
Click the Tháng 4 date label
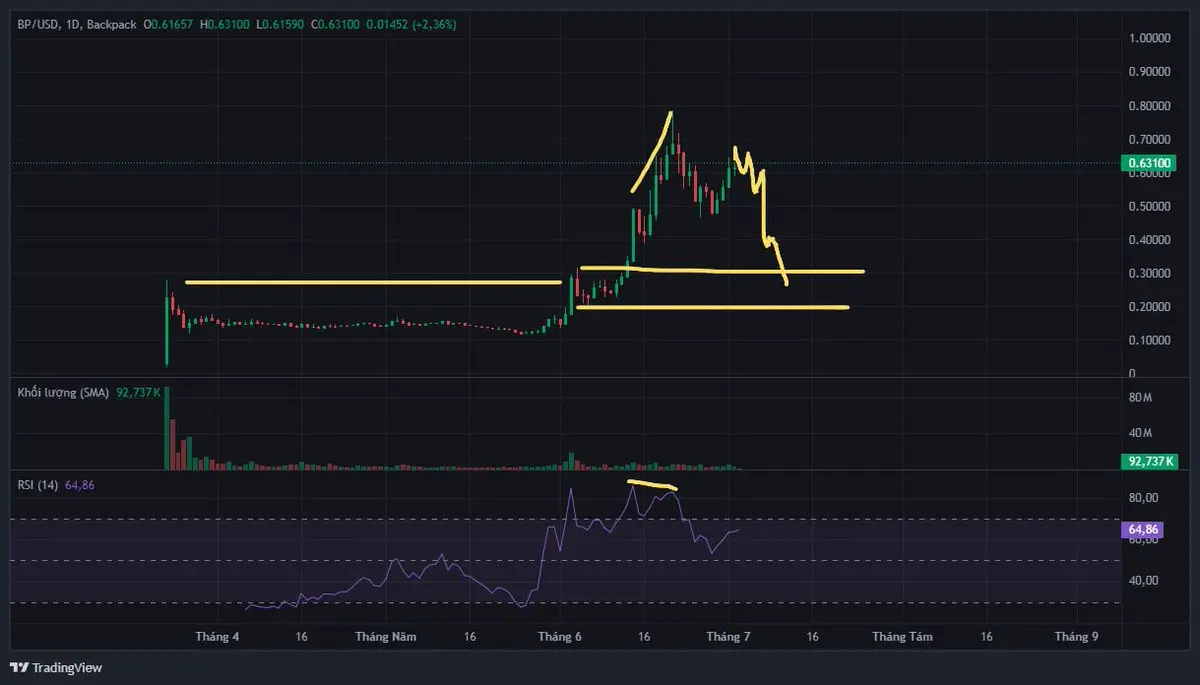(x=217, y=636)
